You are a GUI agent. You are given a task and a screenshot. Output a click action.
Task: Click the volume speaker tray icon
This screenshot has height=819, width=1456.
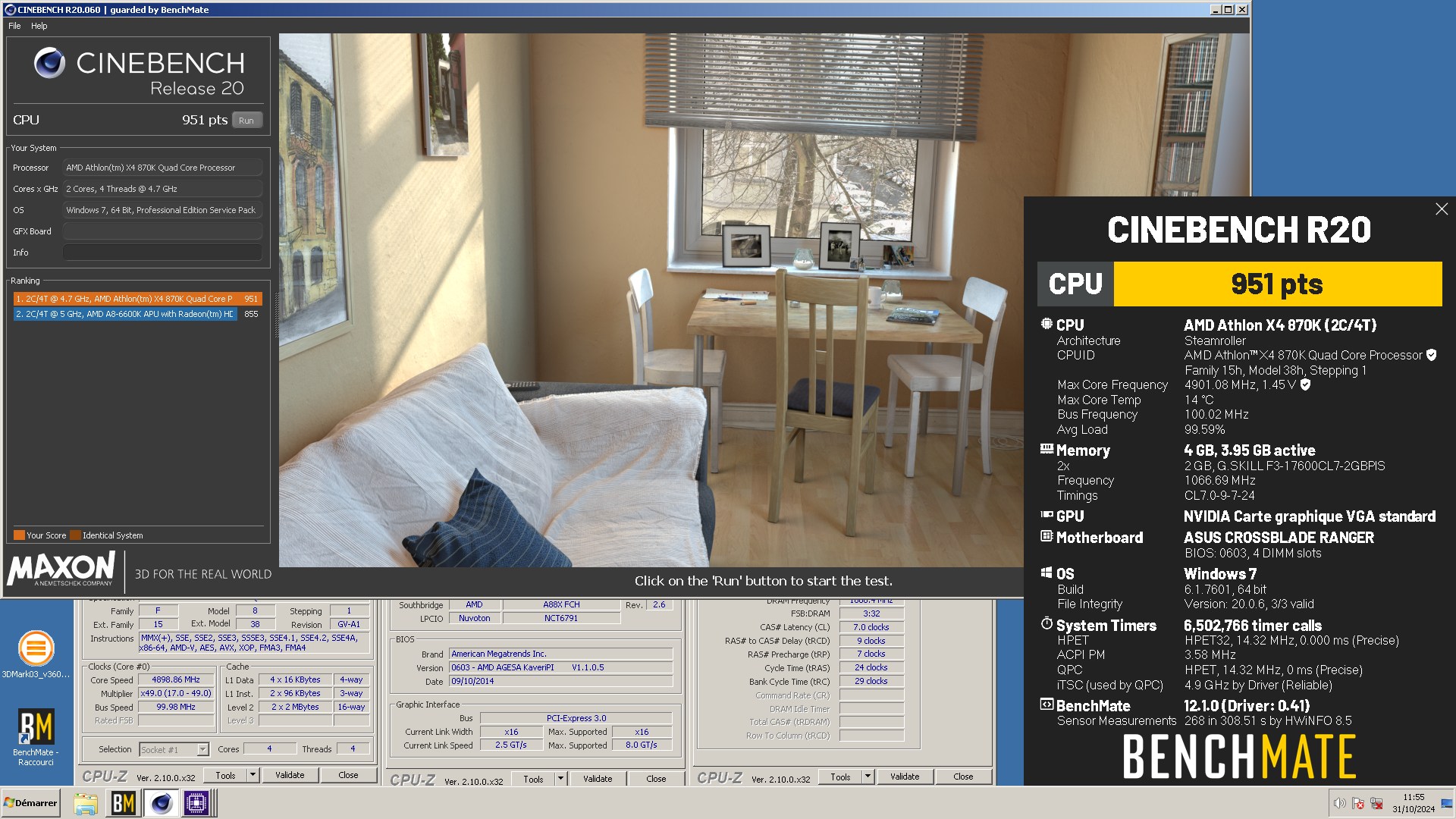[1339, 803]
